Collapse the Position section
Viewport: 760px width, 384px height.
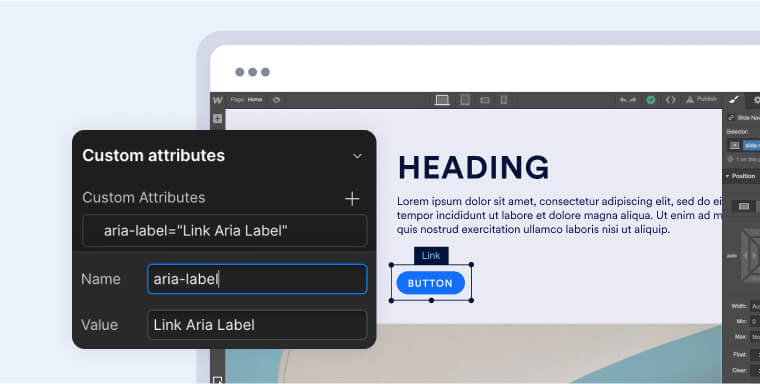741,176
